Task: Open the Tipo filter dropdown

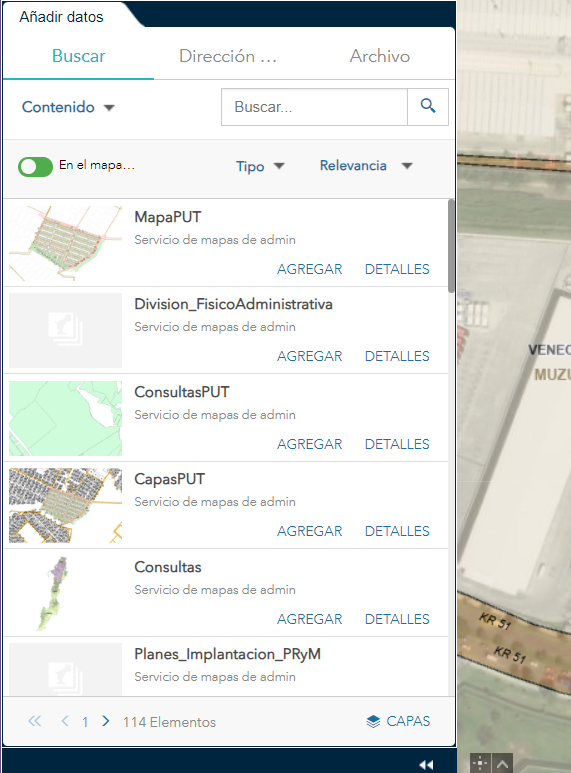Action: [x=260, y=166]
